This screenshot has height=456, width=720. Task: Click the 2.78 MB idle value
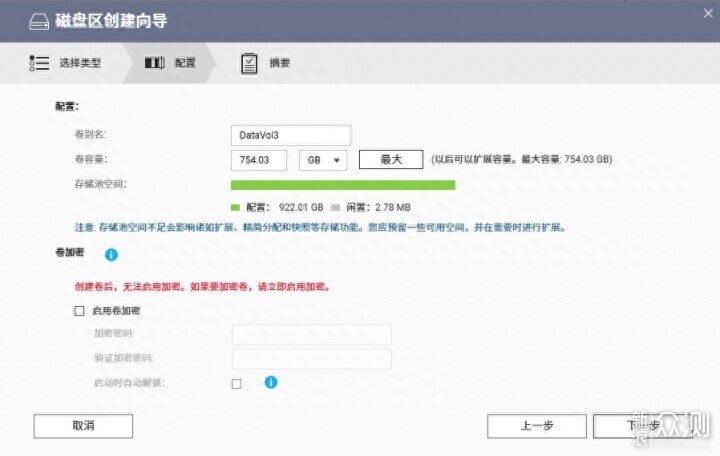[x=393, y=208]
